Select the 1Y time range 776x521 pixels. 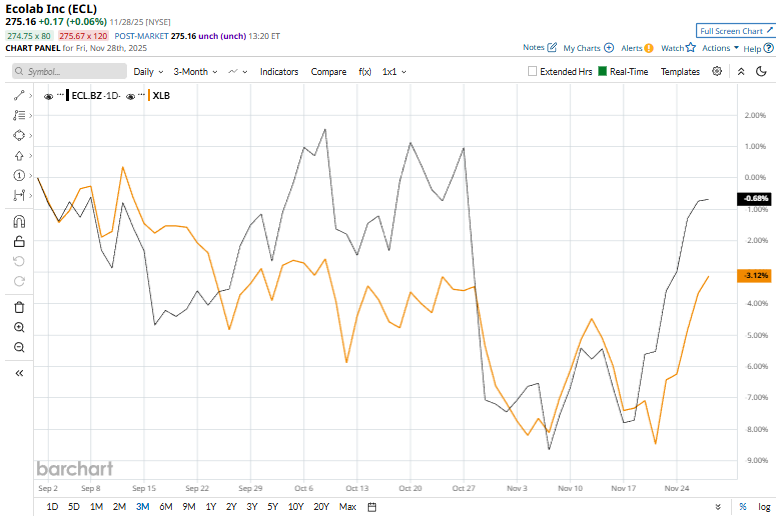[211, 507]
